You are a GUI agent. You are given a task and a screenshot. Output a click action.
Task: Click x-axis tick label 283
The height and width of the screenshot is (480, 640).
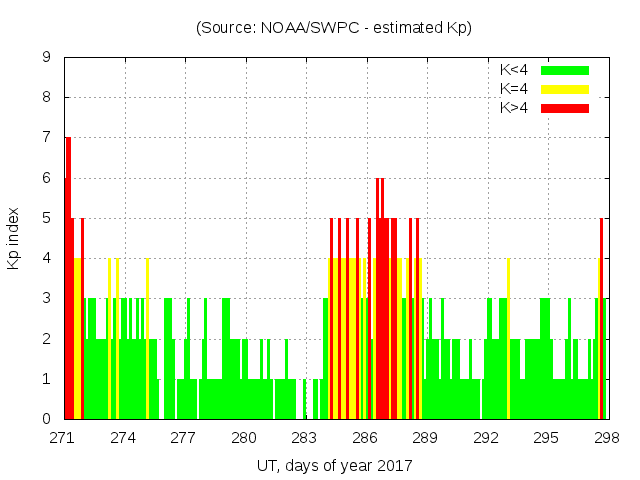[304, 438]
